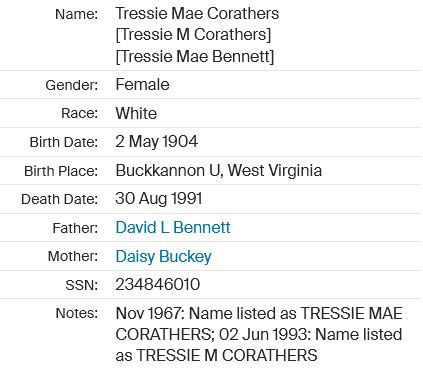Click the SSN field label
The width and height of the screenshot is (423, 370).
(82, 285)
